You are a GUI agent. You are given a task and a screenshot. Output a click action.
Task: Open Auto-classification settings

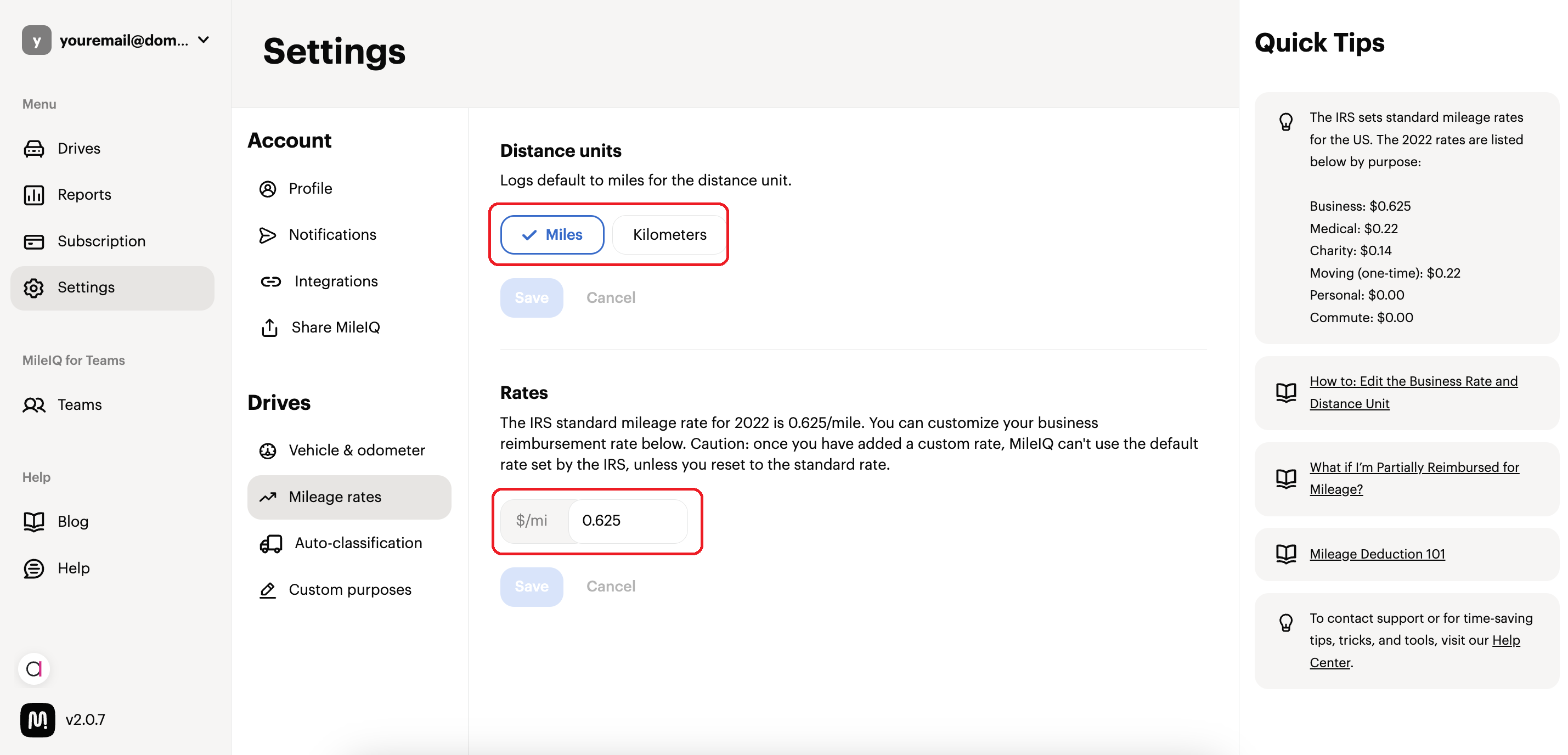click(349, 543)
